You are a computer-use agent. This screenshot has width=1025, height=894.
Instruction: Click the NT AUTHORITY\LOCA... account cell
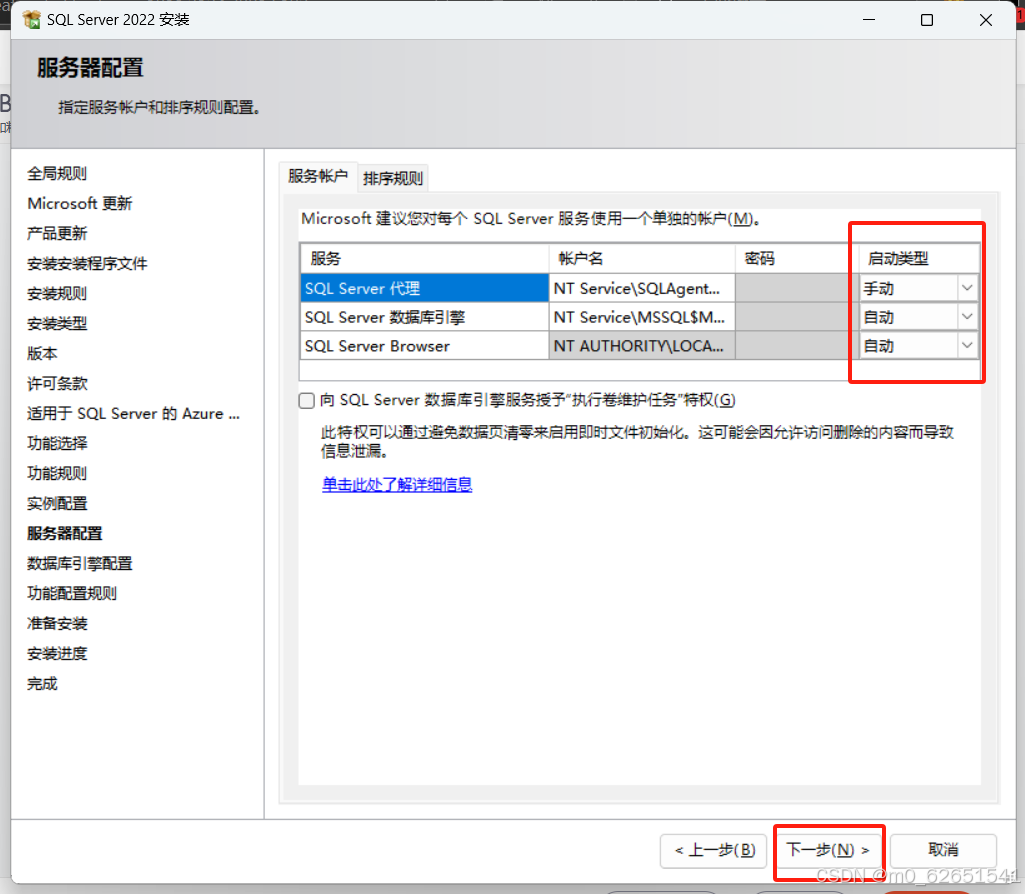point(642,346)
